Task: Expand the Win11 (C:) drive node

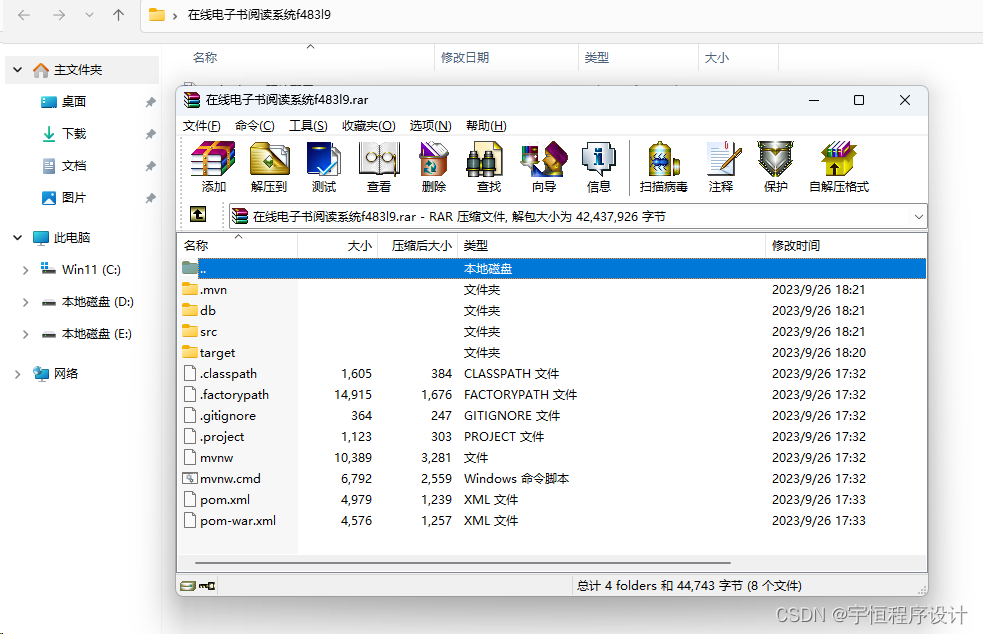Action: [26, 270]
